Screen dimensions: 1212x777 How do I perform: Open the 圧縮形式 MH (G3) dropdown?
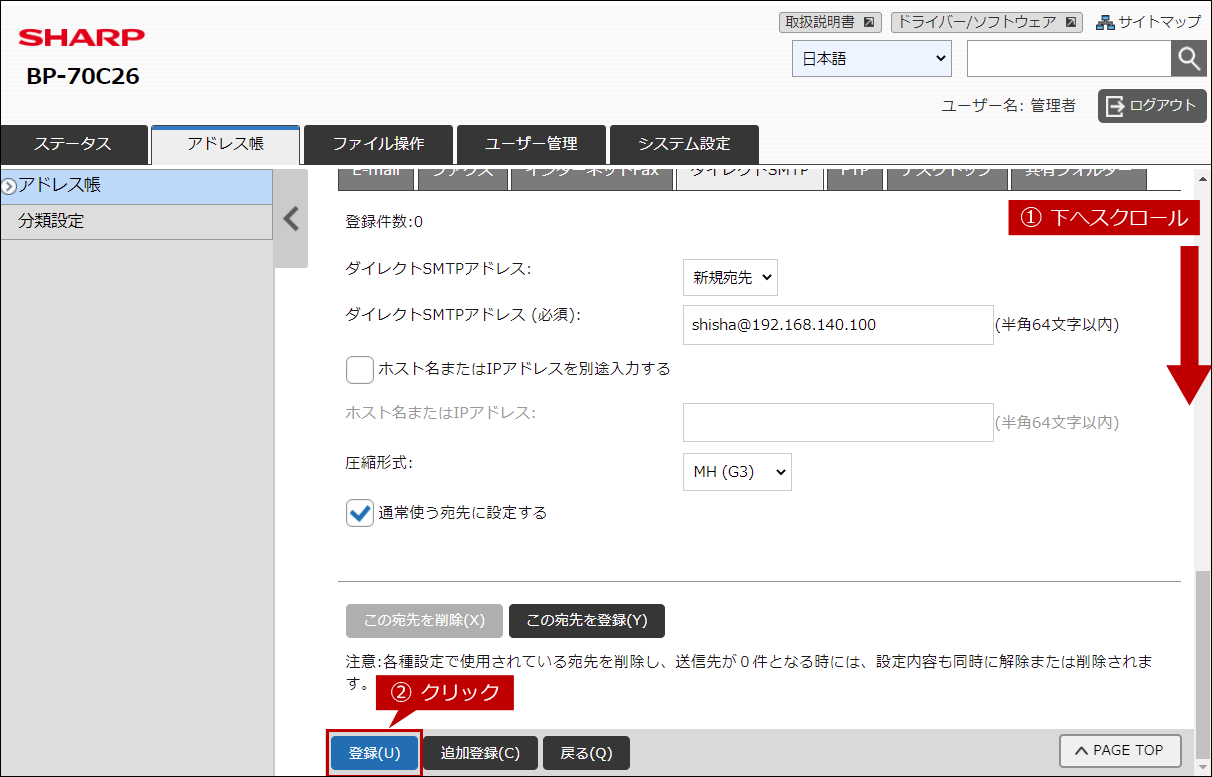[x=737, y=472]
